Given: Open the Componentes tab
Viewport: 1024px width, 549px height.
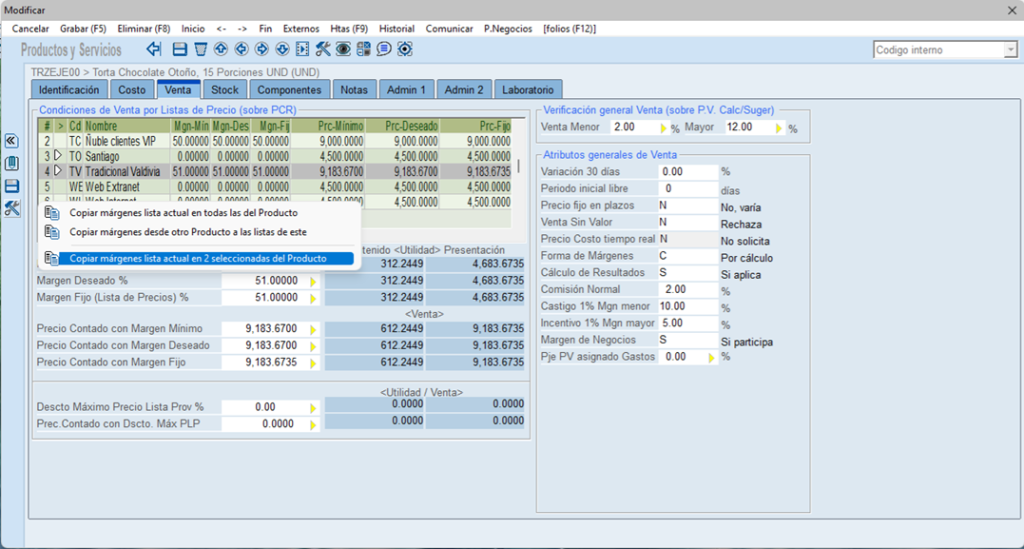Looking at the screenshot, I should click(x=289, y=90).
